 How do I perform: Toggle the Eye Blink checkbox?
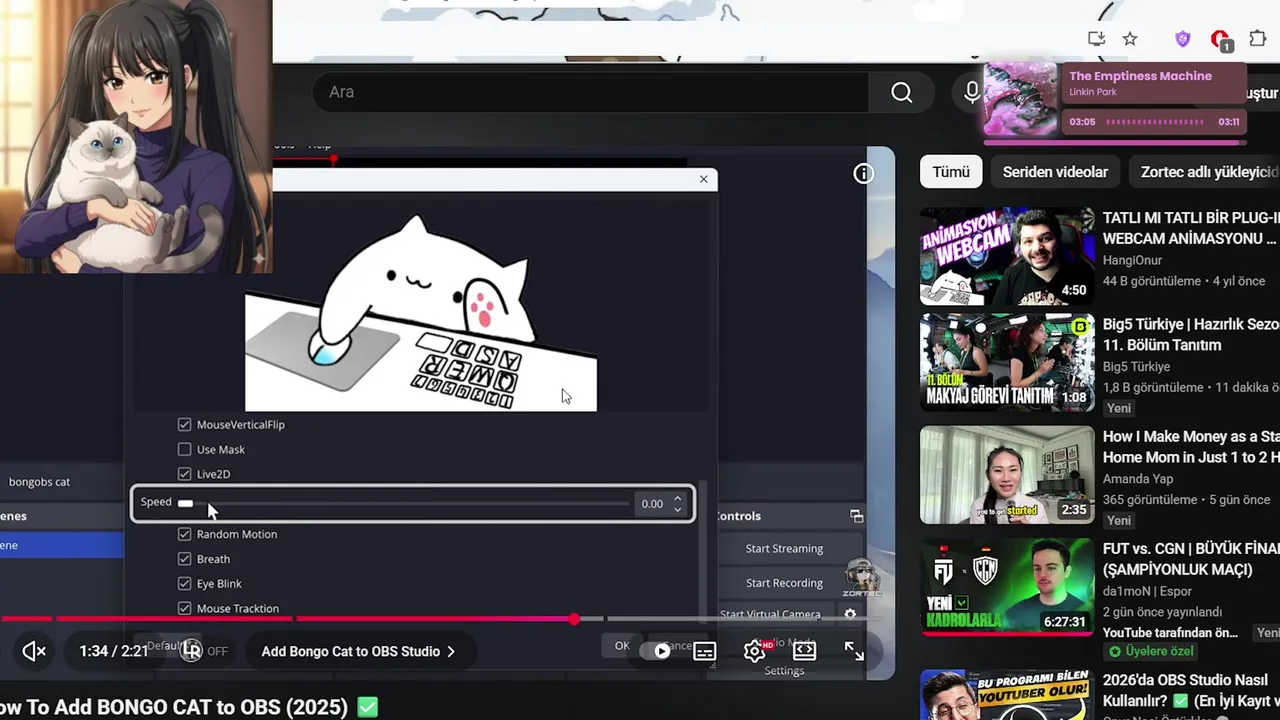(184, 584)
